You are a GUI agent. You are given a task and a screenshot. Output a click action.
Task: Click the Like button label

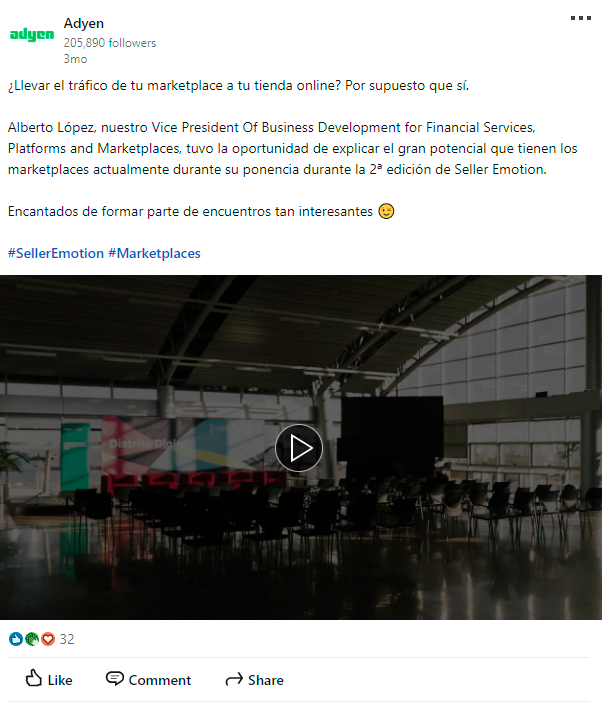point(60,680)
